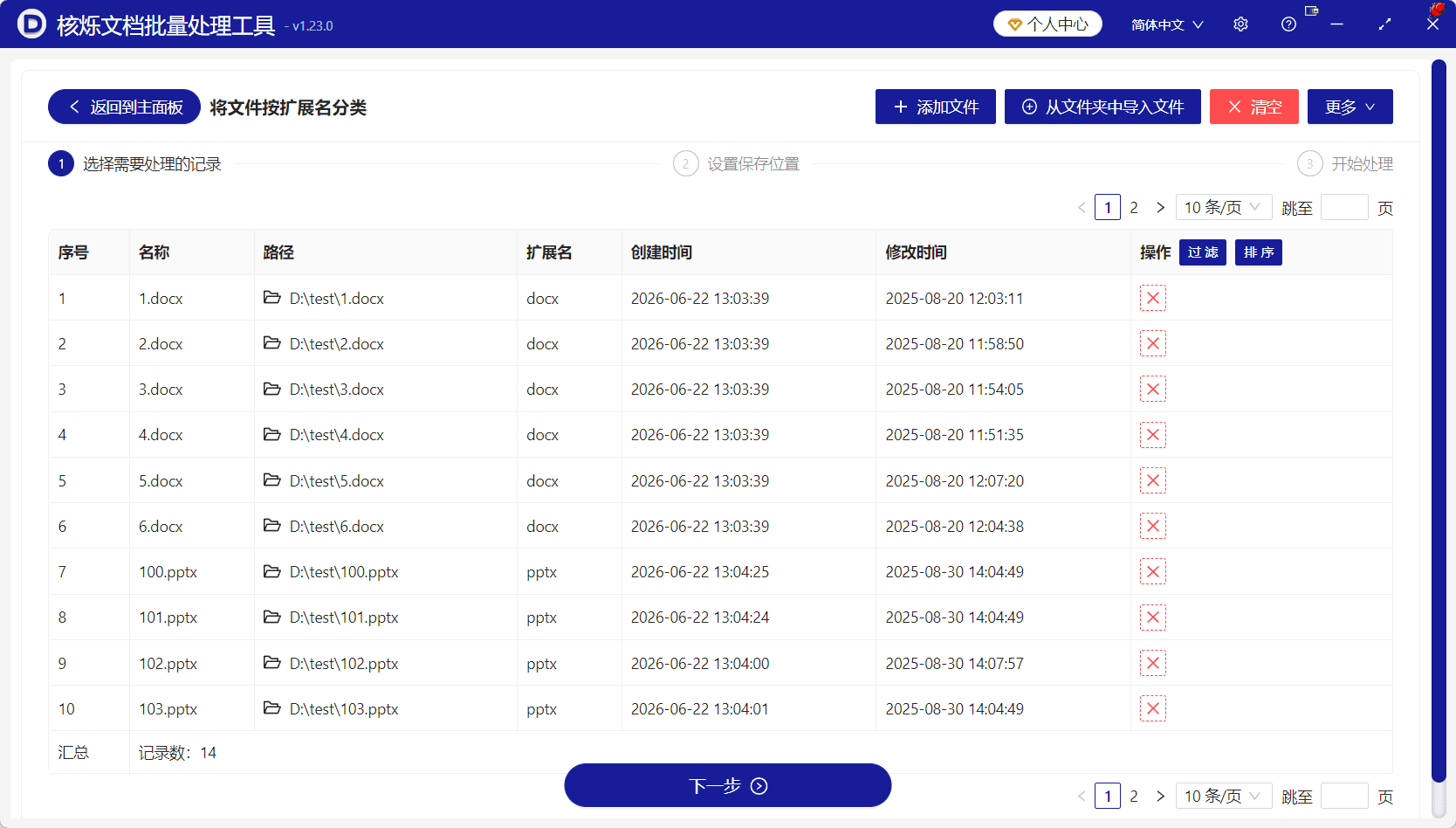Delete the 2.docx row
The image size is (1456, 828).
click(x=1152, y=343)
